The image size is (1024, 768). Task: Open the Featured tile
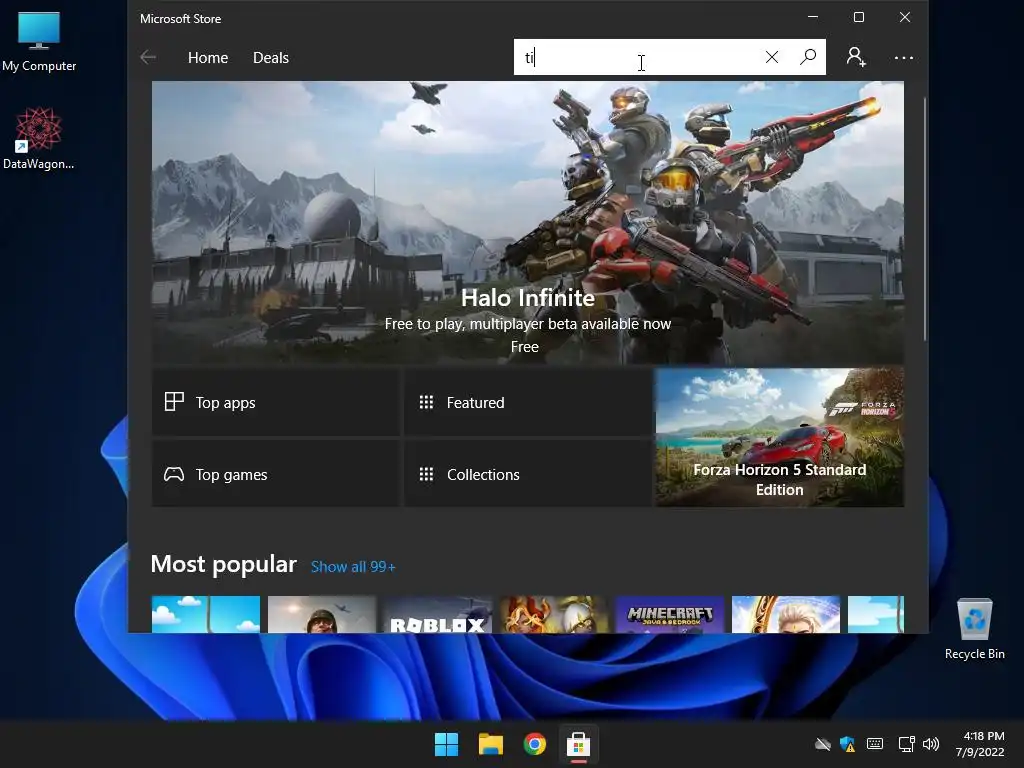[528, 402]
